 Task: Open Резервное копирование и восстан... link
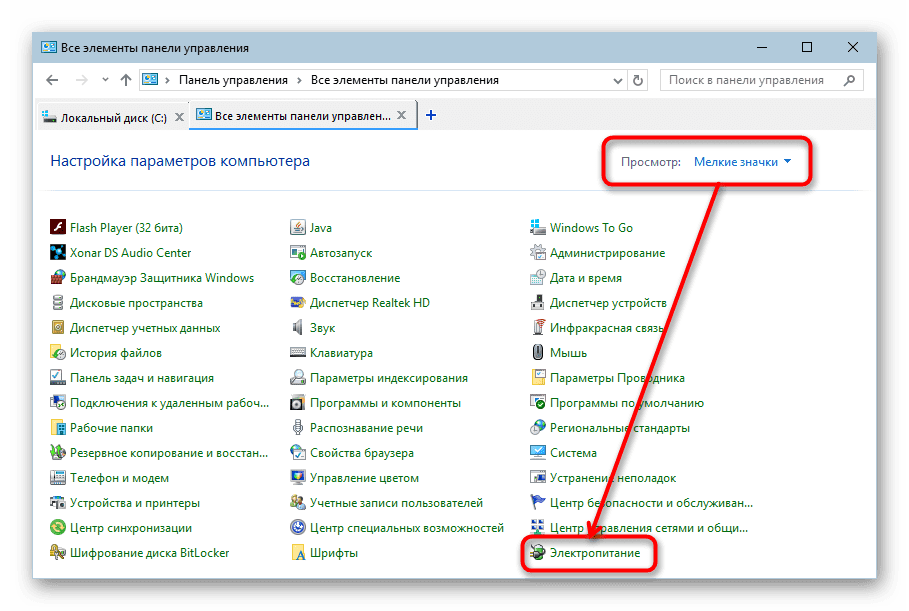[x=169, y=453]
